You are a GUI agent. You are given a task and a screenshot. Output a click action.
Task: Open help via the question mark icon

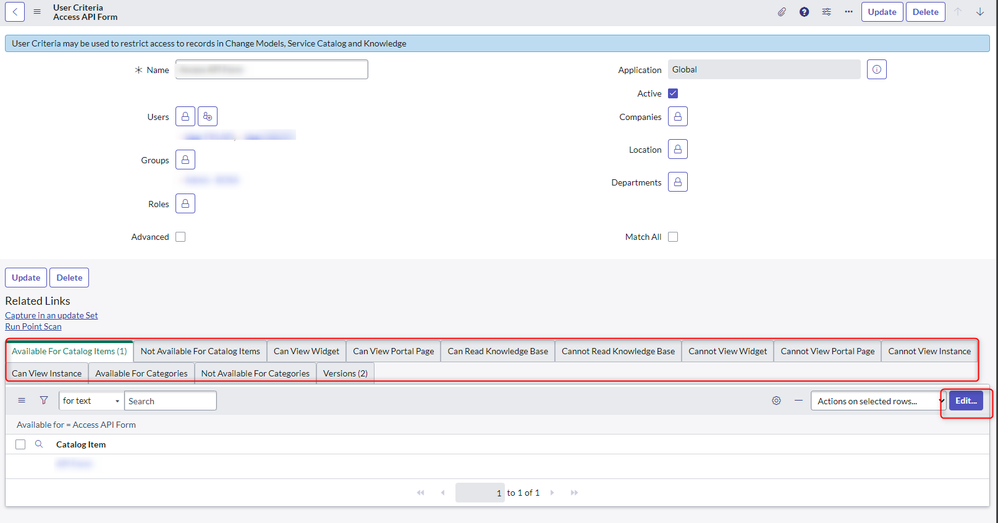point(804,11)
